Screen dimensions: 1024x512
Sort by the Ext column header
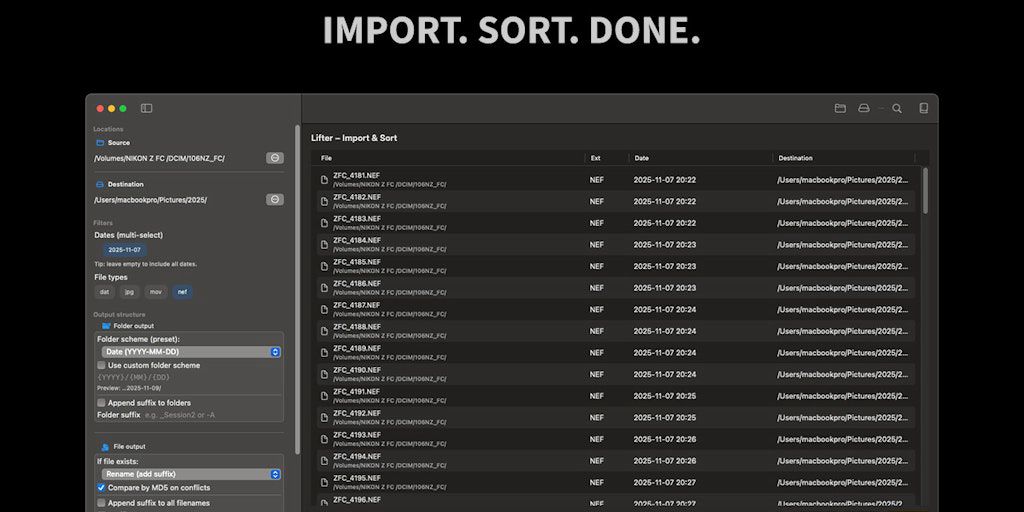click(x=596, y=158)
